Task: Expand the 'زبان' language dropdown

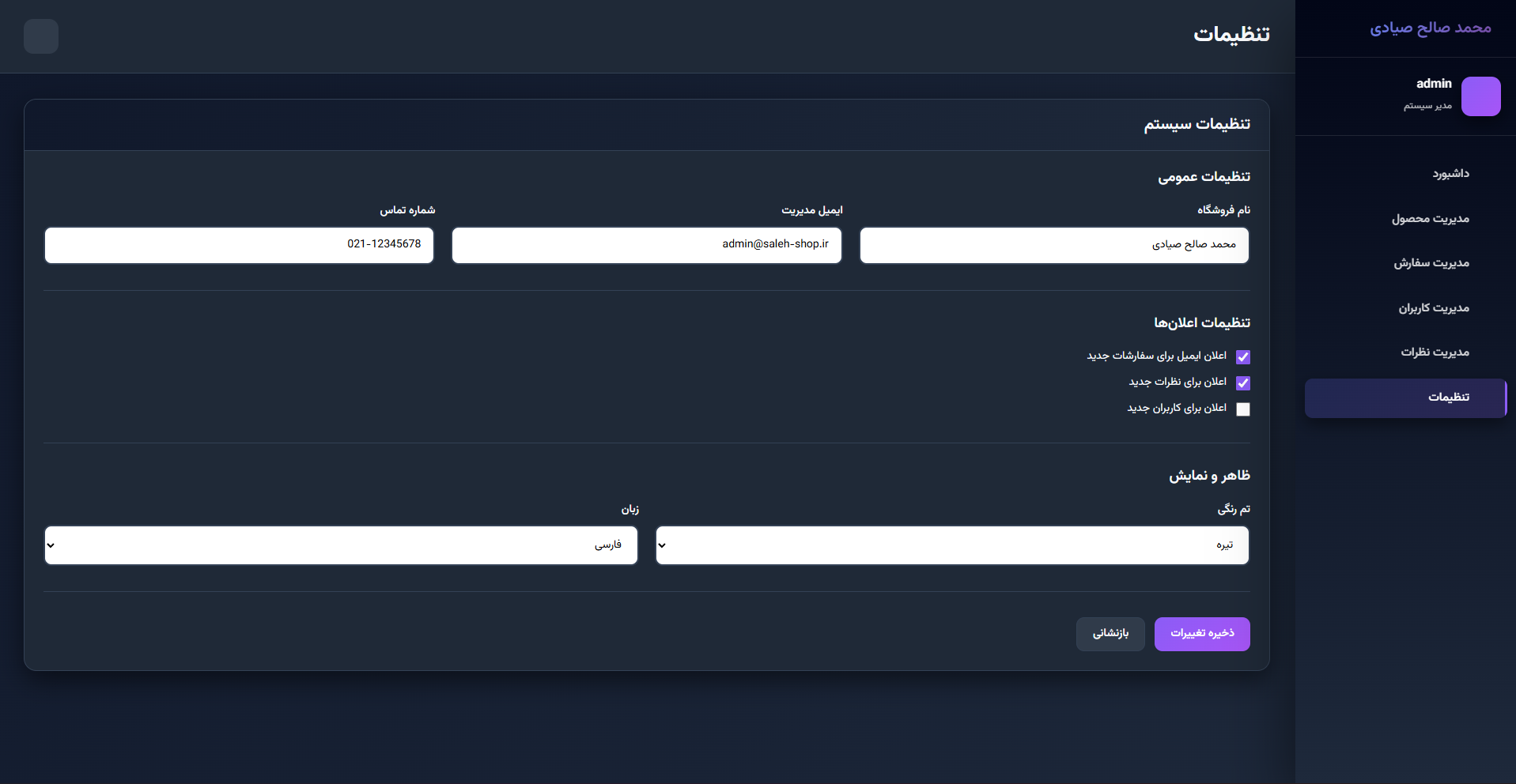Action: tap(341, 545)
